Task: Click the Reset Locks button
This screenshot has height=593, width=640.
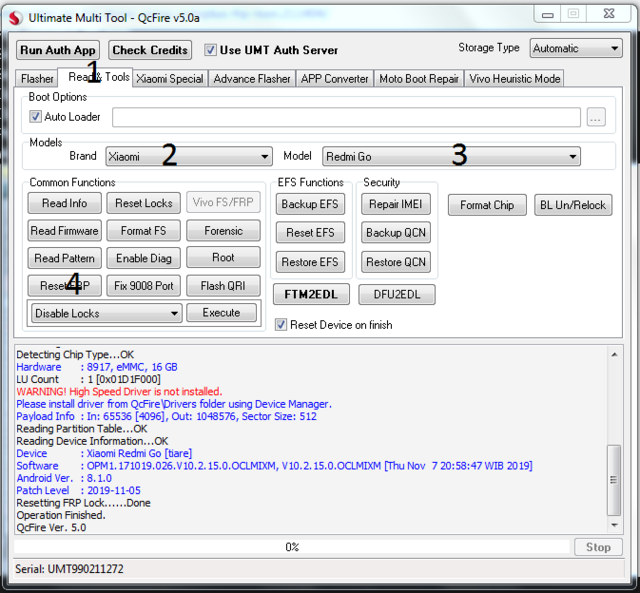Action: [x=144, y=203]
